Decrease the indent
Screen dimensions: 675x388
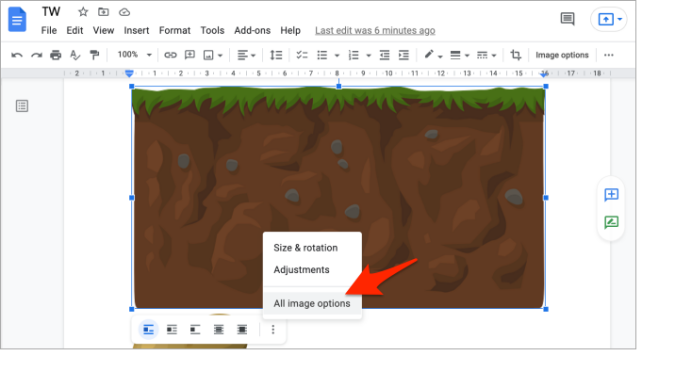[x=384, y=55]
